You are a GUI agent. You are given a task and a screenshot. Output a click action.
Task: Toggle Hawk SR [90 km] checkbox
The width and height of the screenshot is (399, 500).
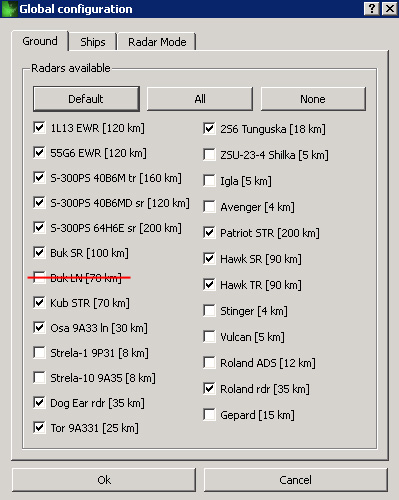[209, 259]
